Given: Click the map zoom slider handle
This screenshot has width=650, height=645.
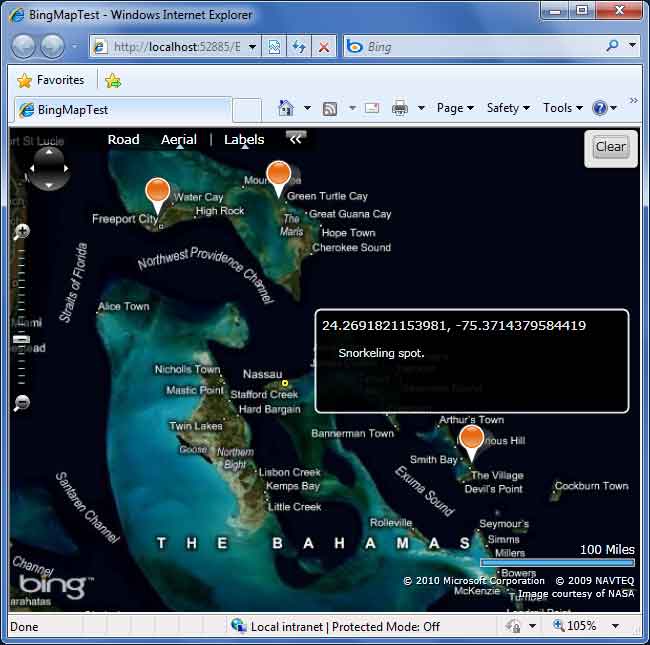Looking at the screenshot, I should click(x=21, y=339).
